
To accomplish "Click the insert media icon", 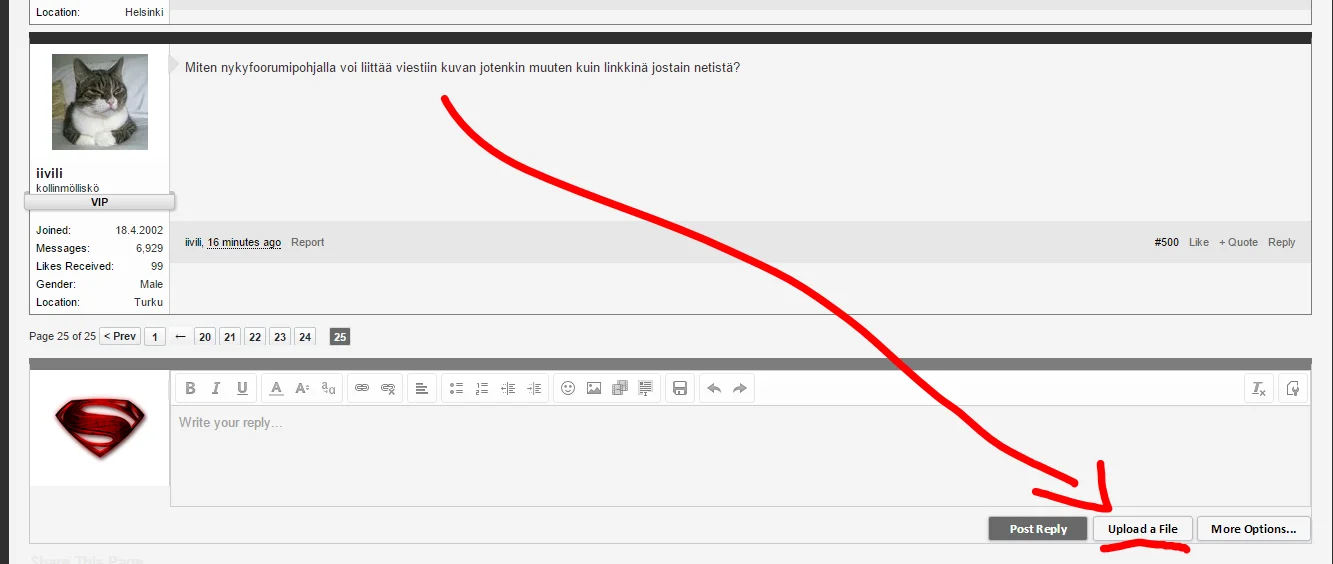I will click(x=620, y=388).
